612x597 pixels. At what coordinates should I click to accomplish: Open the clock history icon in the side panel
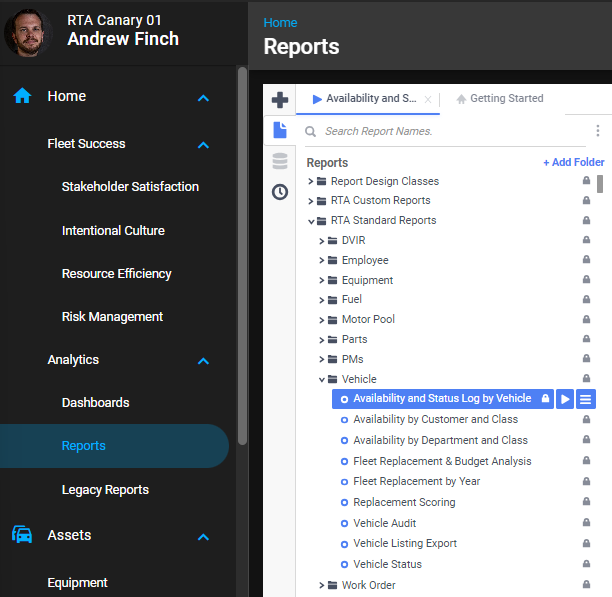point(280,192)
